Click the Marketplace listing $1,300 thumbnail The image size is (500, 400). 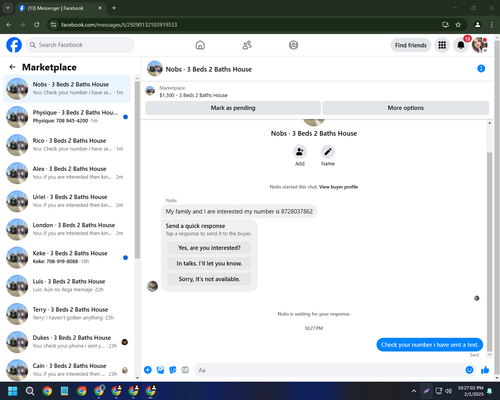tap(150, 91)
